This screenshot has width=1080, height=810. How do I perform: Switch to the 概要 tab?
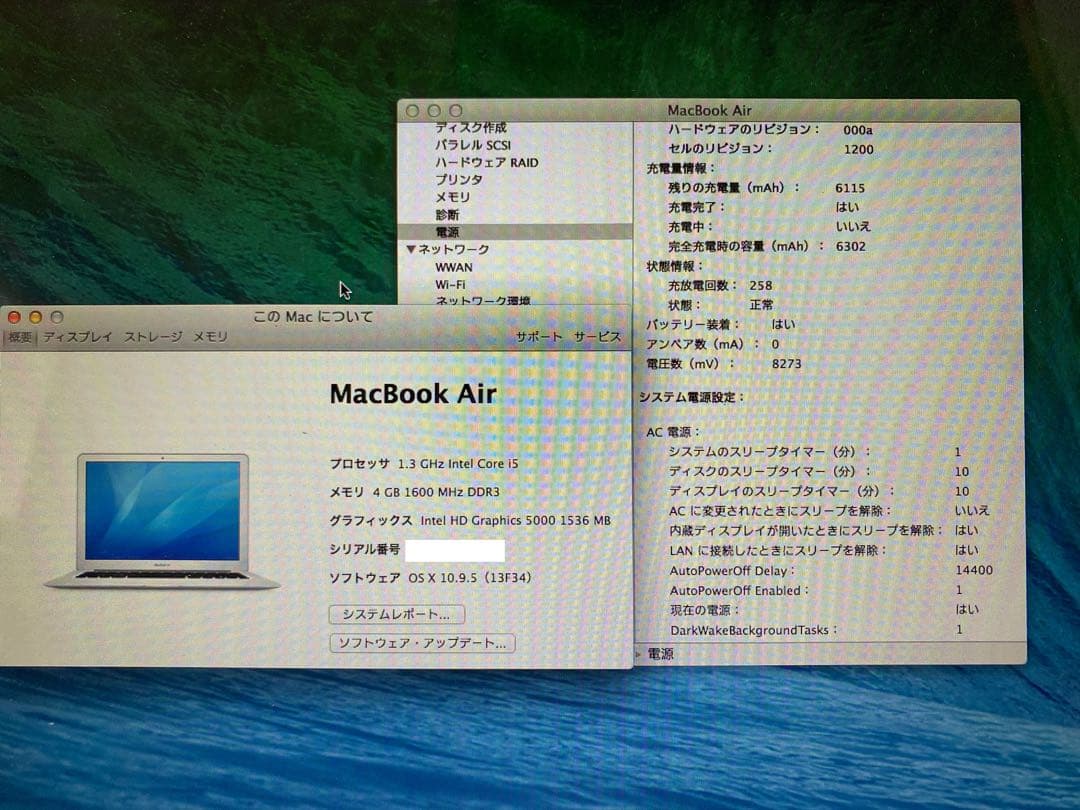(22, 337)
